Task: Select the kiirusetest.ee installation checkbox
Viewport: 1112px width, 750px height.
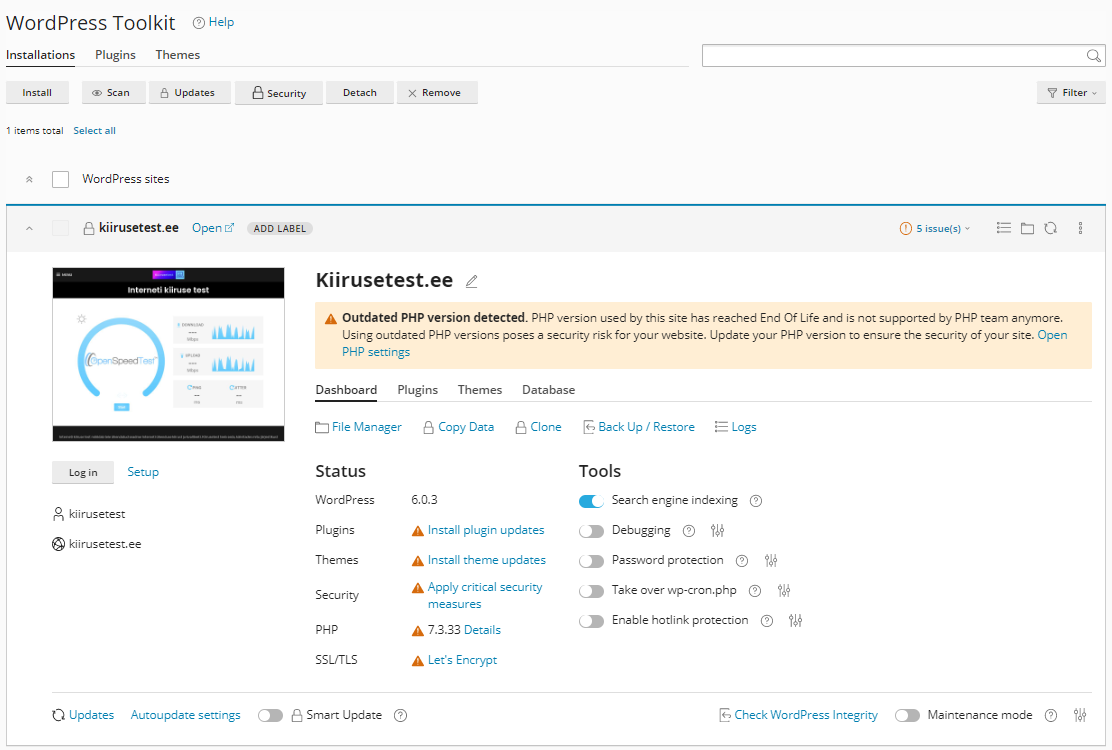Action: [60, 227]
